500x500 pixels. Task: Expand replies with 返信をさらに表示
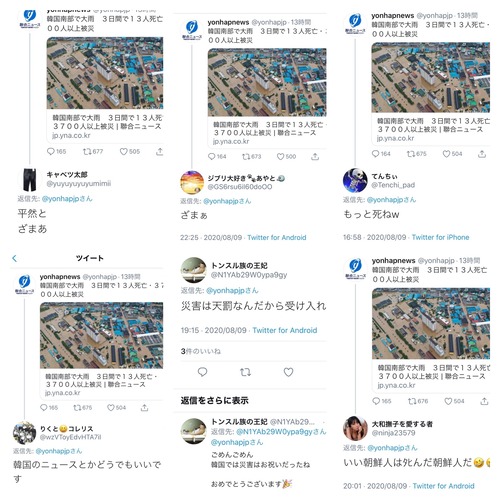(214, 400)
